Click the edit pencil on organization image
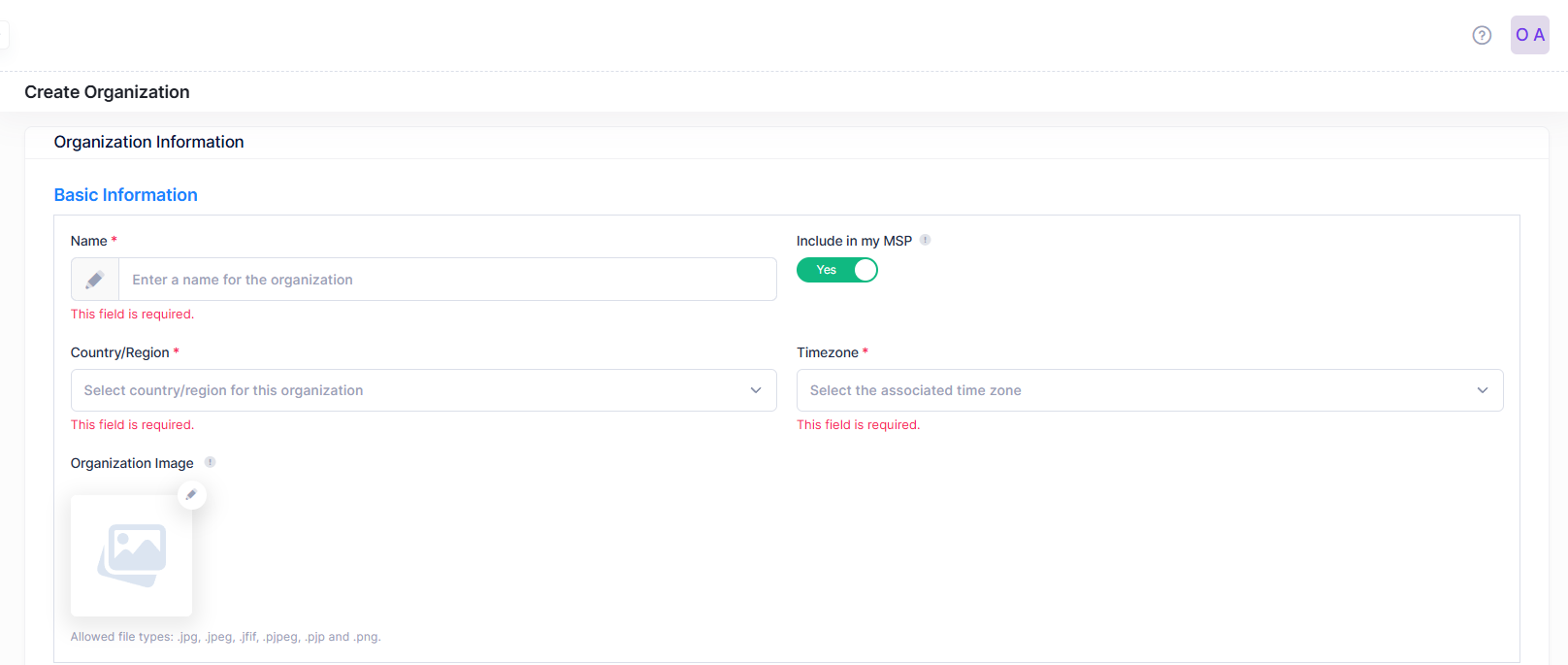 tap(191, 495)
